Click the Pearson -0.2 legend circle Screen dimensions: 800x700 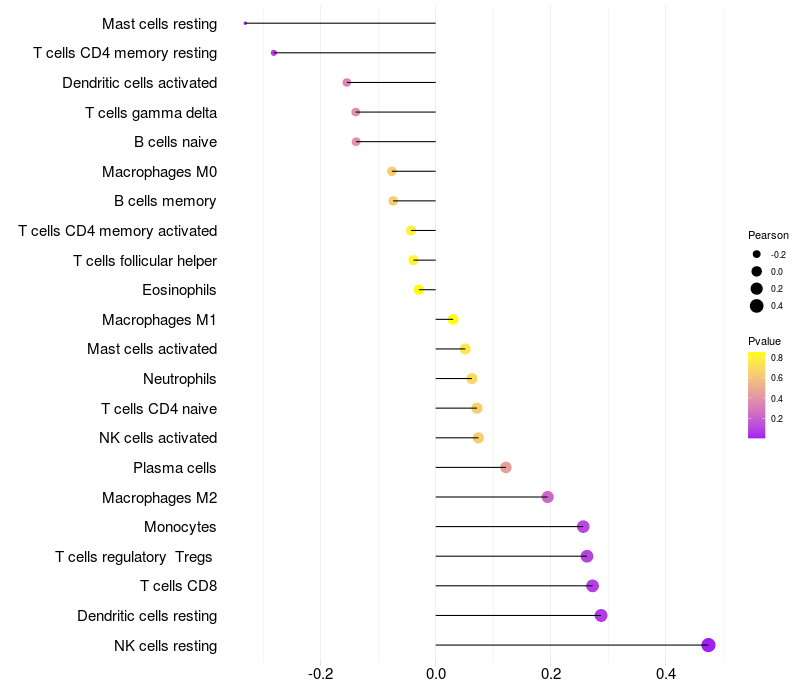[x=757, y=254]
